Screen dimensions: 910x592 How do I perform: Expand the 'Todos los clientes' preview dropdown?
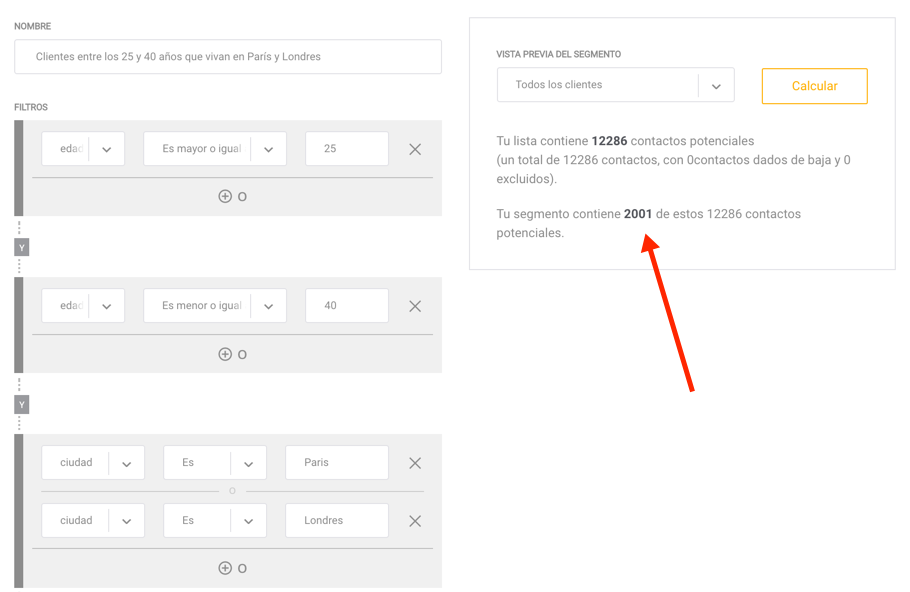click(615, 85)
